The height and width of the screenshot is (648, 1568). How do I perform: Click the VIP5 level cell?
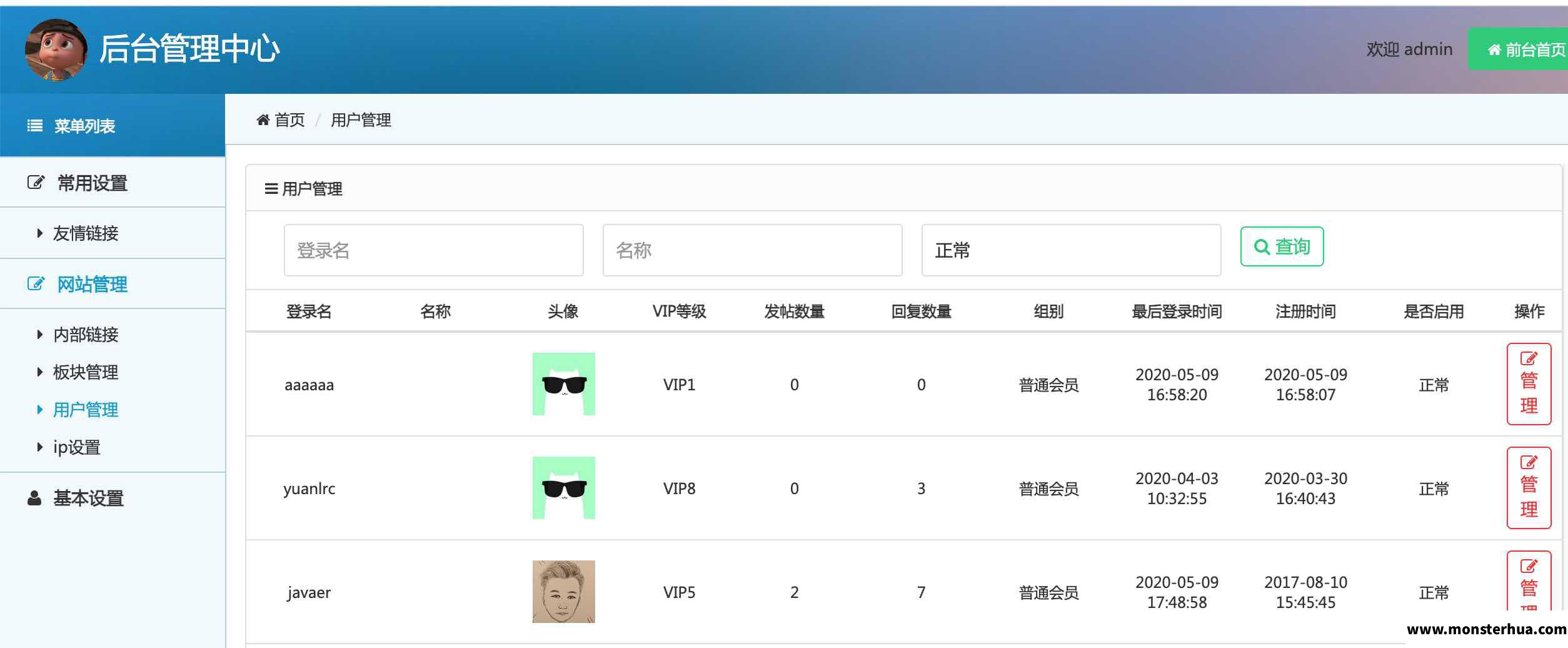click(x=679, y=592)
